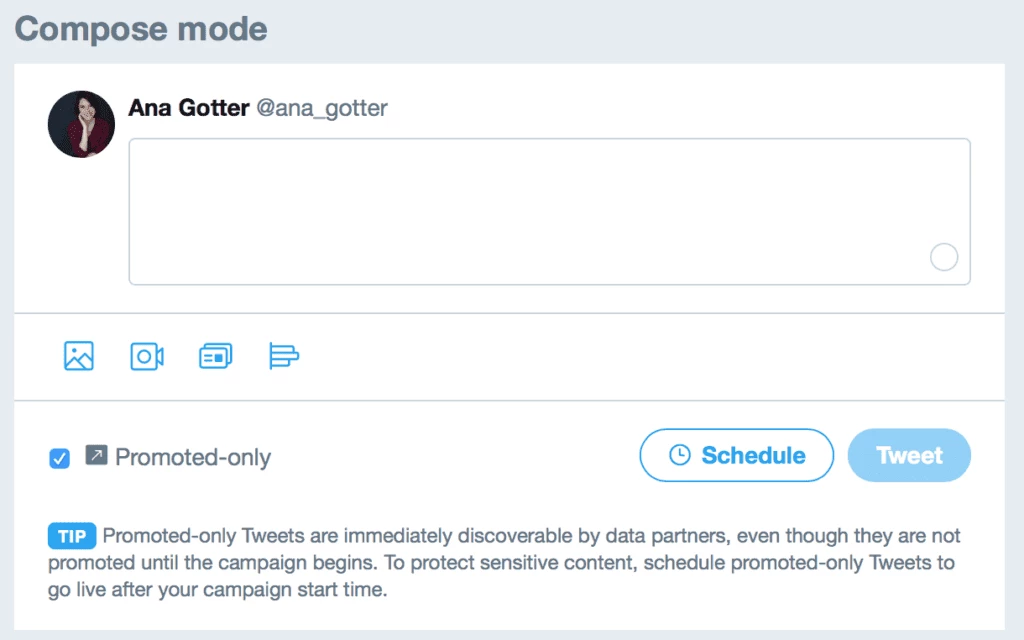Click the blue TIP badge

[x=72, y=536]
